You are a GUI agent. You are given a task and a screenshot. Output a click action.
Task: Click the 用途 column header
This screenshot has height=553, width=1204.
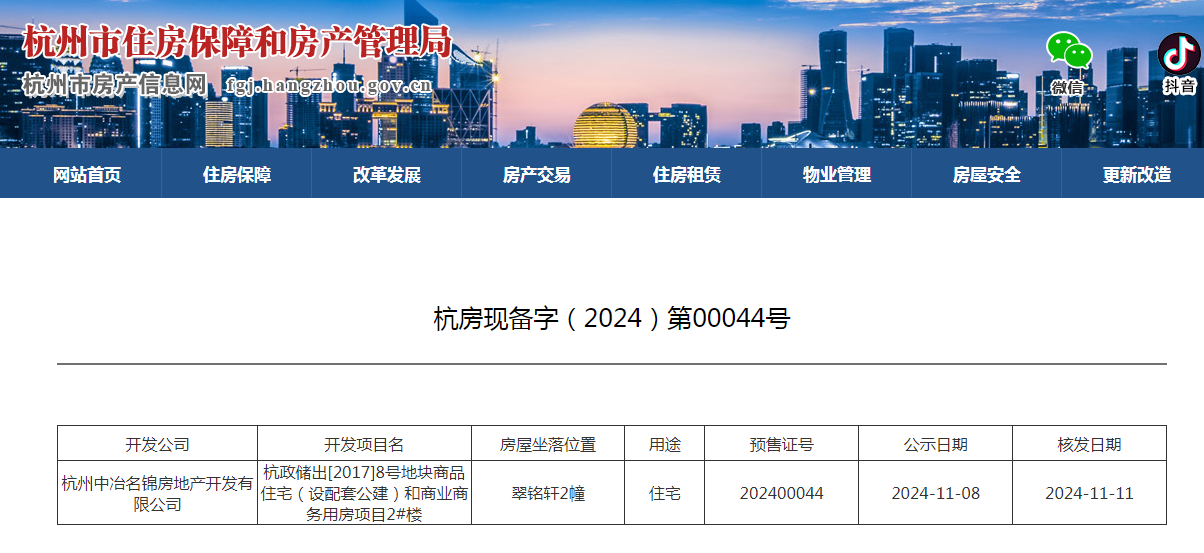[664, 444]
